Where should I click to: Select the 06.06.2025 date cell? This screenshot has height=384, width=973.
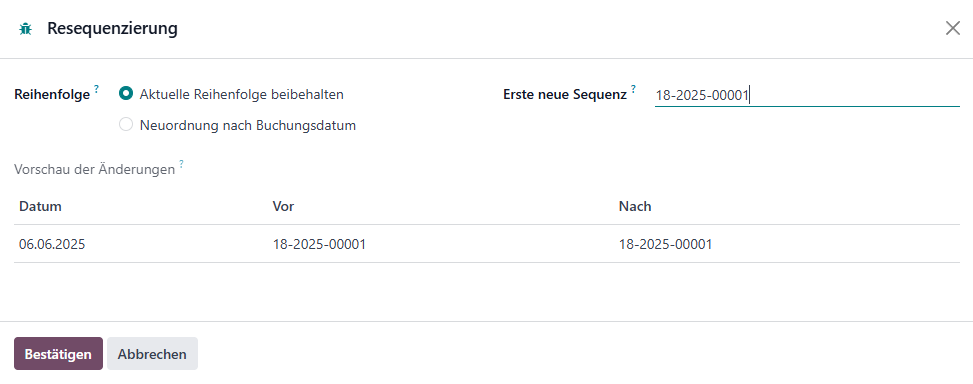[52, 244]
